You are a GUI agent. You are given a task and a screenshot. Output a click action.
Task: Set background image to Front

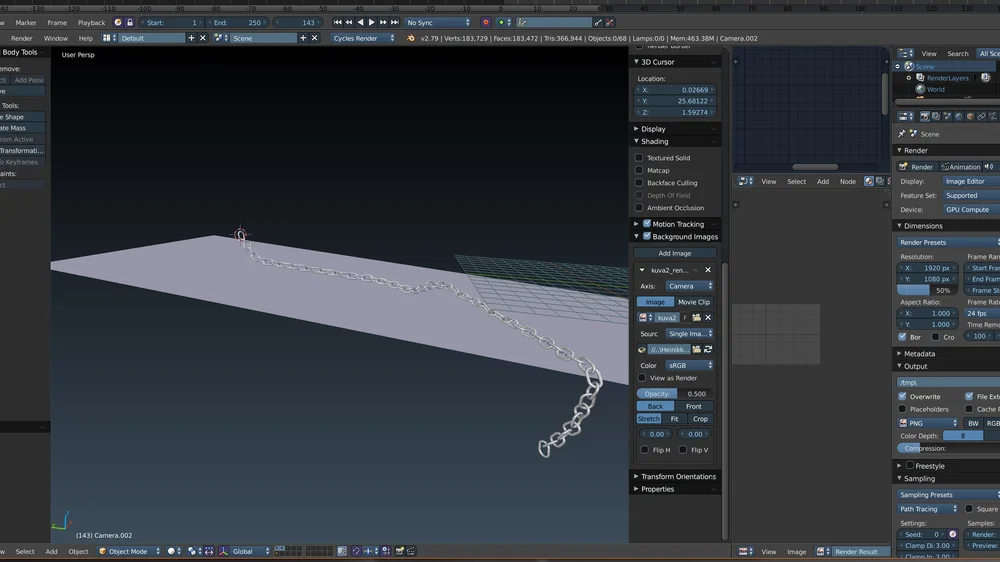pyautogui.click(x=694, y=406)
